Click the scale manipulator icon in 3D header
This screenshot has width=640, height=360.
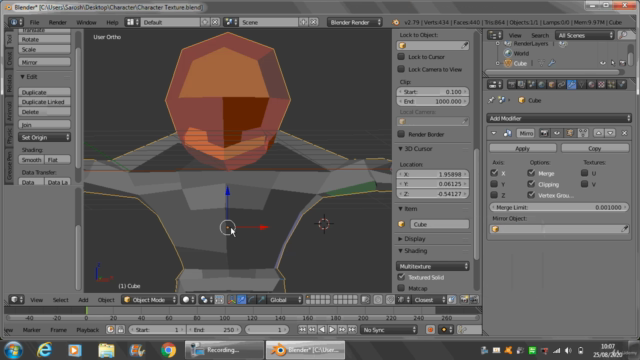click(261, 300)
